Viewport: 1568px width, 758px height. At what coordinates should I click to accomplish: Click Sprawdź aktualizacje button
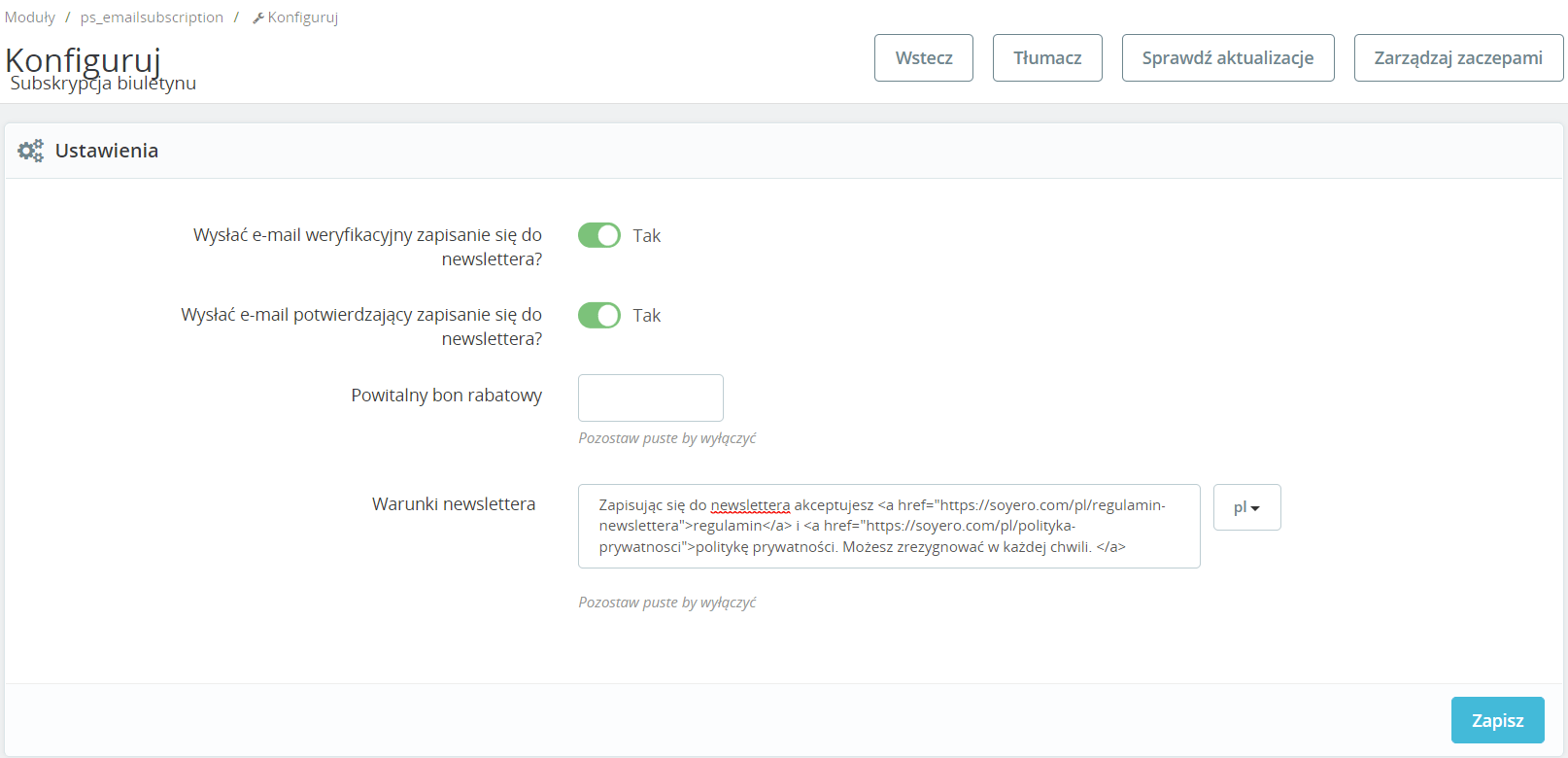coord(1227,58)
